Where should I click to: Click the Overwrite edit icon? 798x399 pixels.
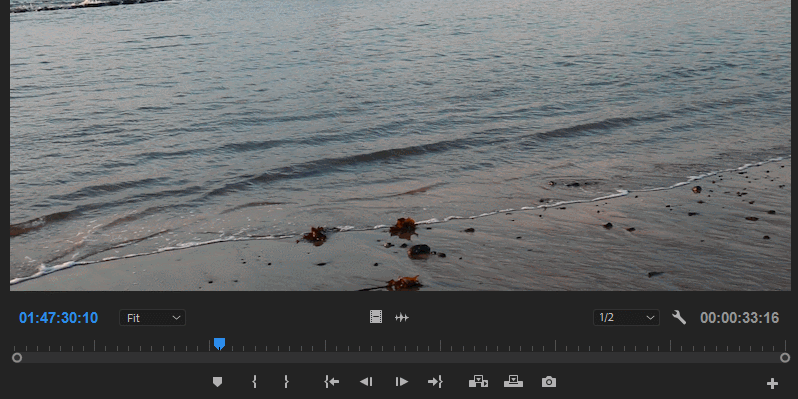[x=513, y=382]
